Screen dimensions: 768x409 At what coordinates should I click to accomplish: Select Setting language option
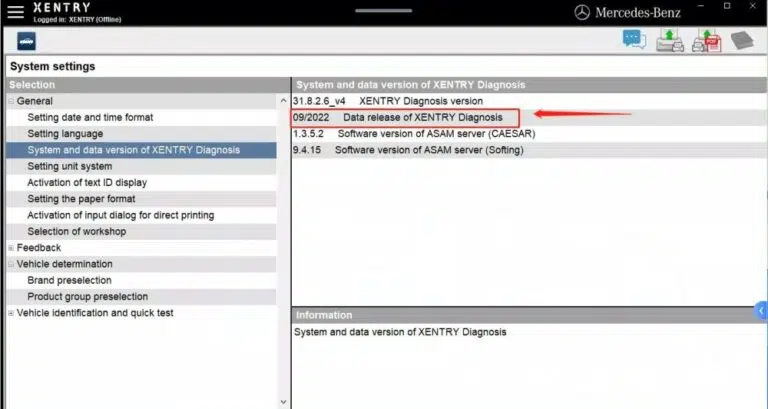65,134
